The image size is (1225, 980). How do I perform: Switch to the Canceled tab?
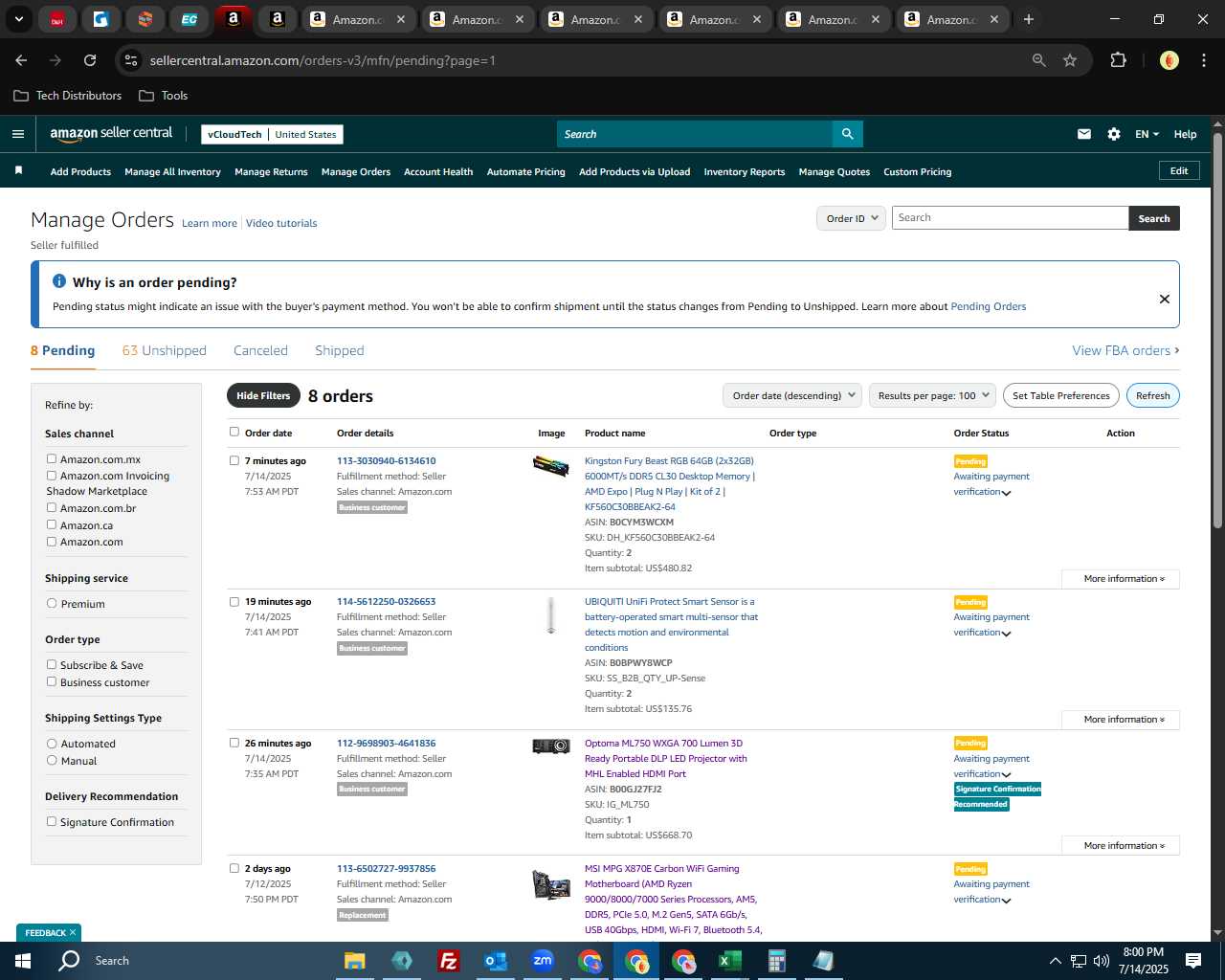click(x=260, y=350)
